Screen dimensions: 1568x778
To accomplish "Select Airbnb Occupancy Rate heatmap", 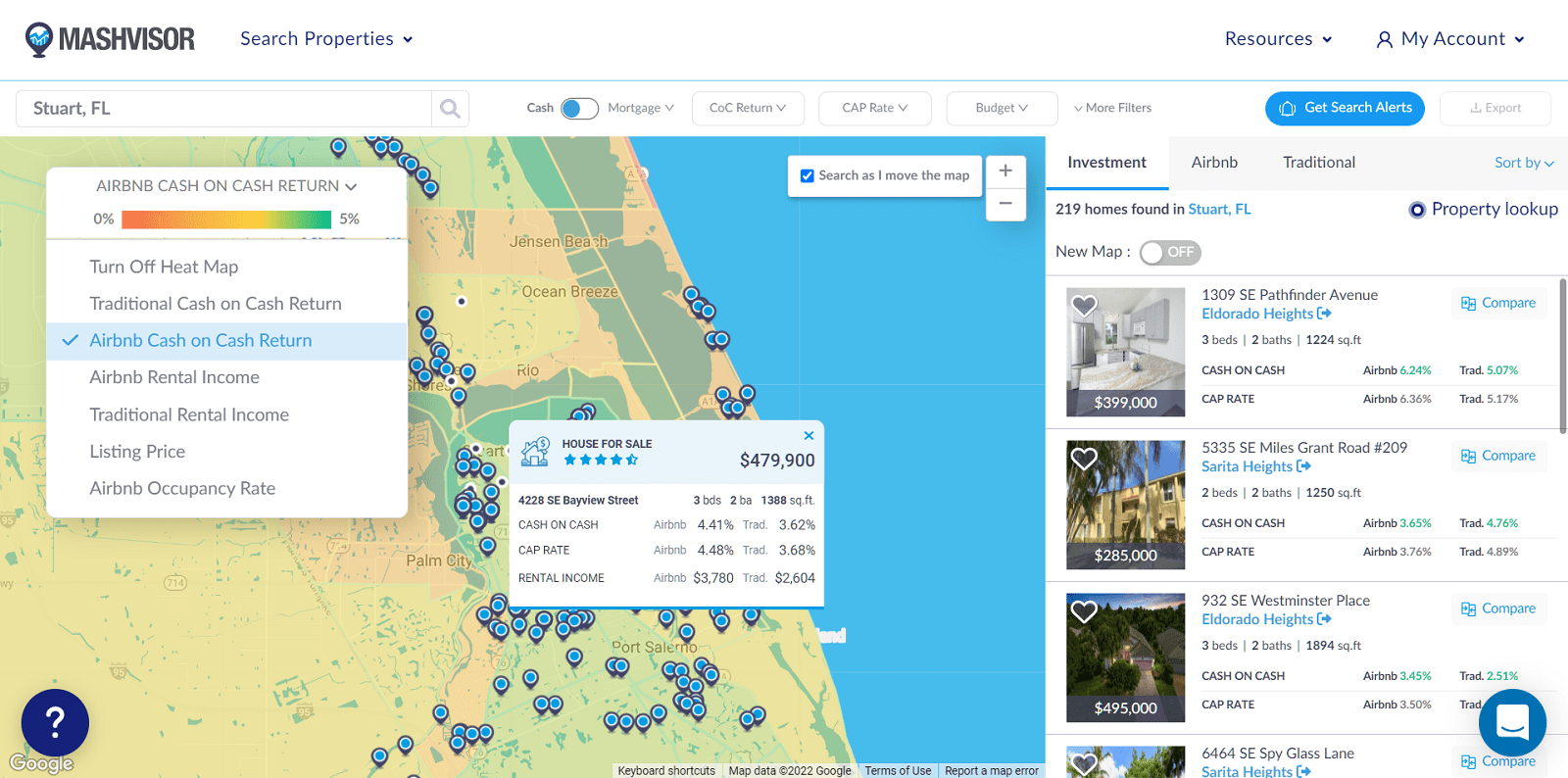I will [x=226, y=488].
